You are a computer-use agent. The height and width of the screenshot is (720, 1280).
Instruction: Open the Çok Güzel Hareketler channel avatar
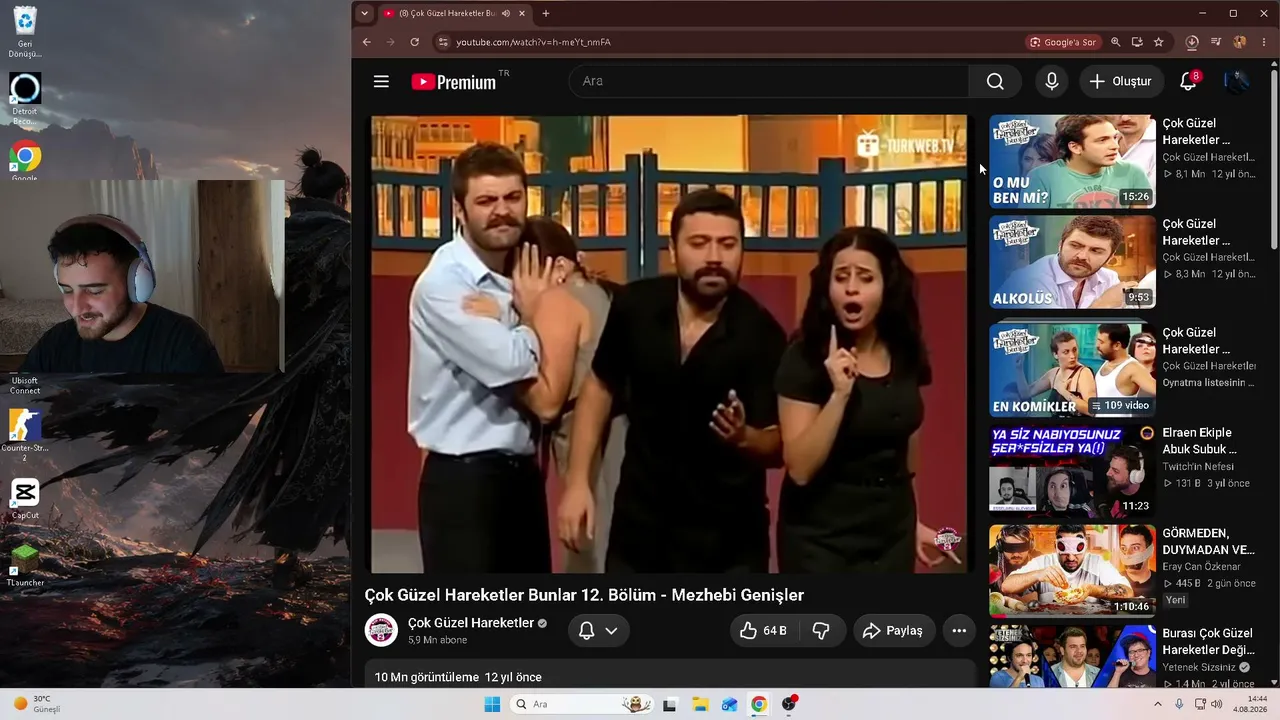(381, 630)
